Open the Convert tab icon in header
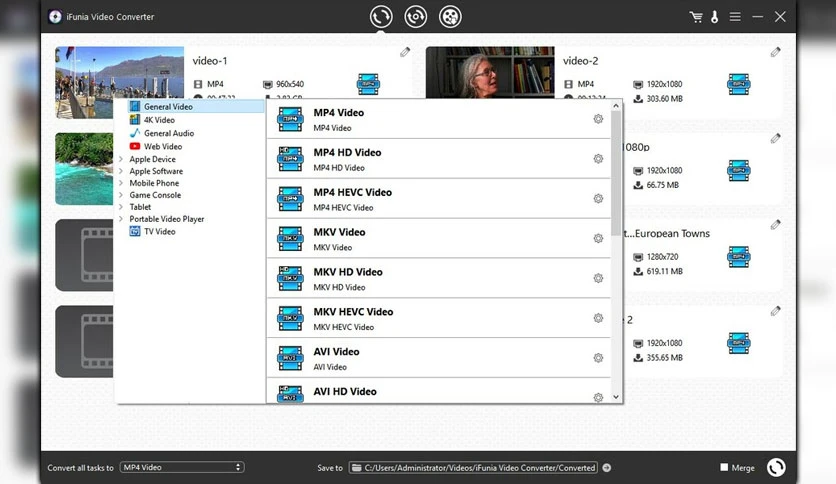 [381, 17]
